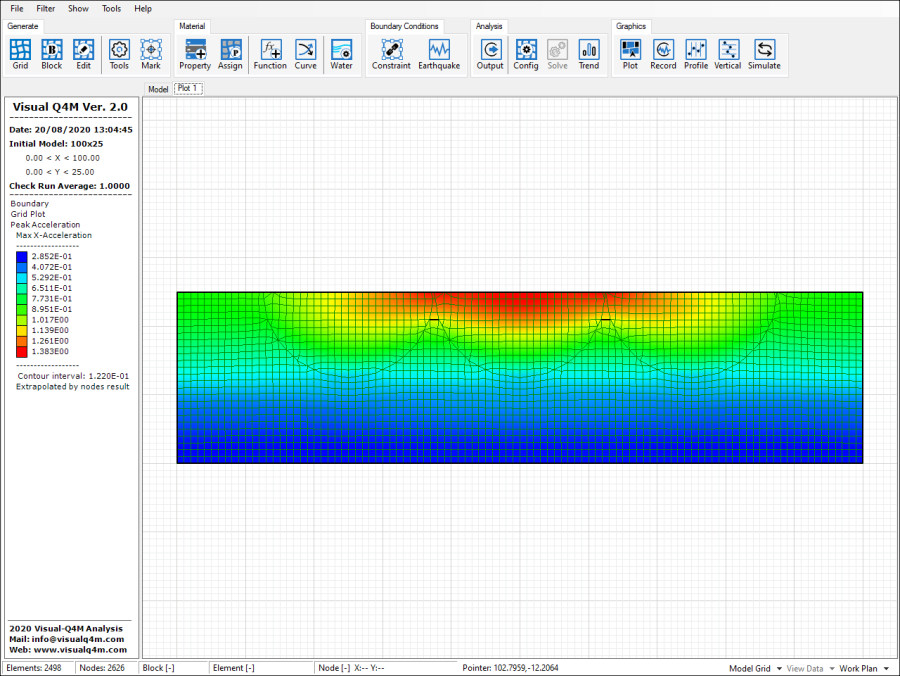
Task: Click the 'Web: www.visualq4m.com' text
Action: pyautogui.click(x=68, y=650)
